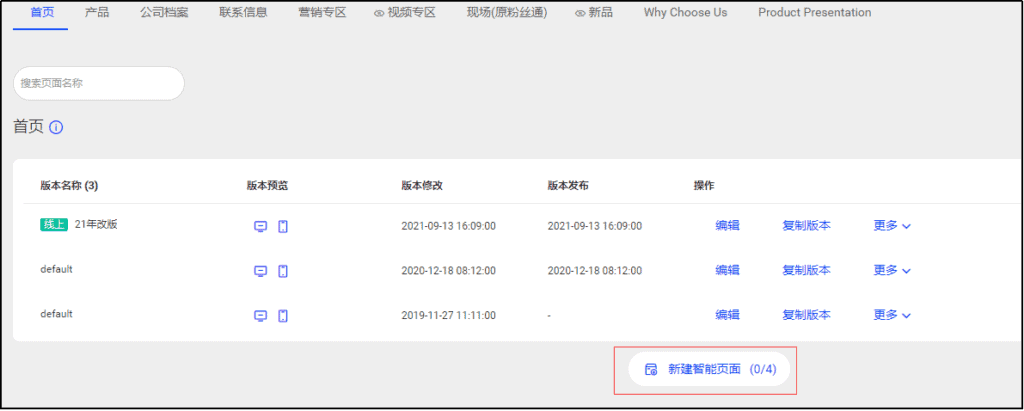Open mobile preview for 2019-11-27 default version
The height and width of the screenshot is (411, 1024).
(283, 316)
